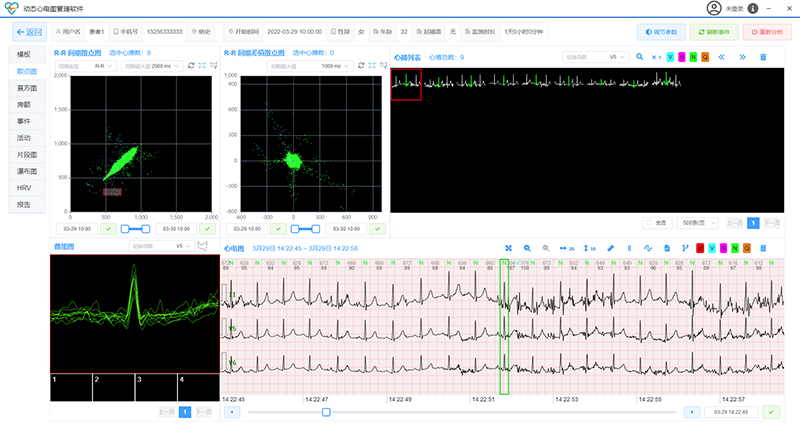The height and width of the screenshot is (434, 800).
Task: Check the 全选 select-all checkbox
Action: [x=648, y=223]
